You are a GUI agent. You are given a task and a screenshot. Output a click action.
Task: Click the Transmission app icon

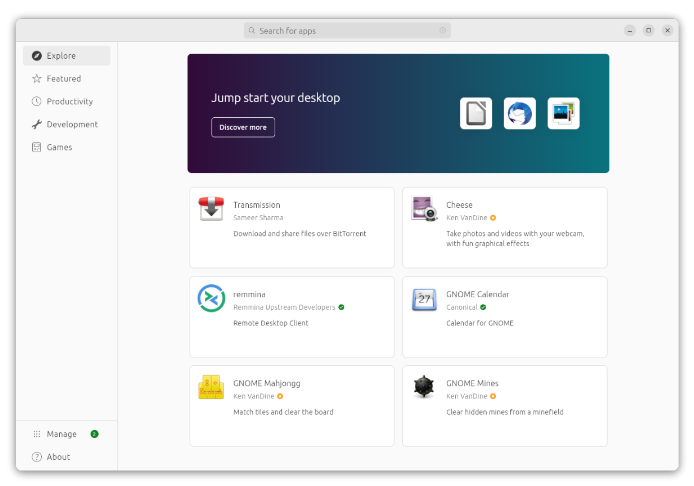pyautogui.click(x=211, y=209)
